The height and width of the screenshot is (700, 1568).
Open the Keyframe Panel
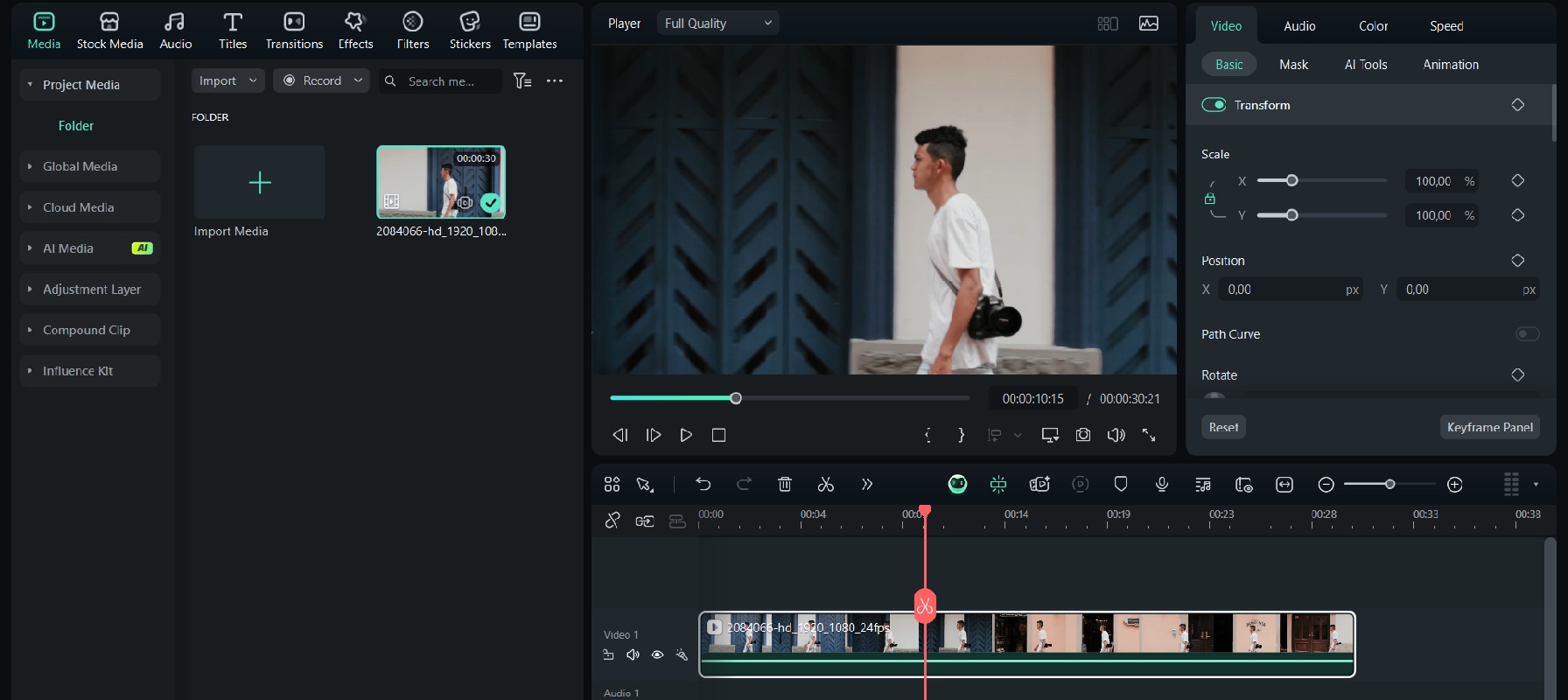point(1490,427)
